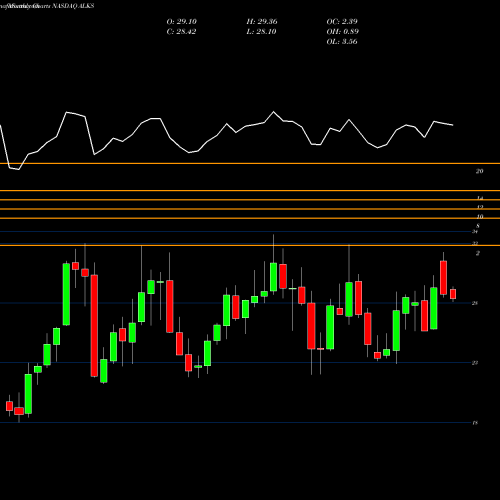Click the open price O: 29.10
The width and height of the screenshot is (500, 500).
(182, 22)
